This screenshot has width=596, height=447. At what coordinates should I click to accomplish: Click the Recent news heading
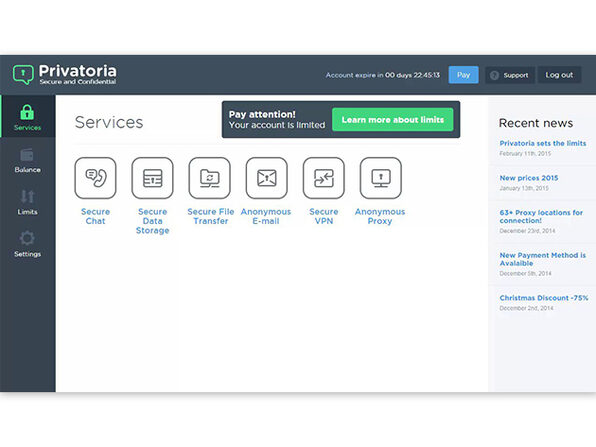click(x=536, y=123)
